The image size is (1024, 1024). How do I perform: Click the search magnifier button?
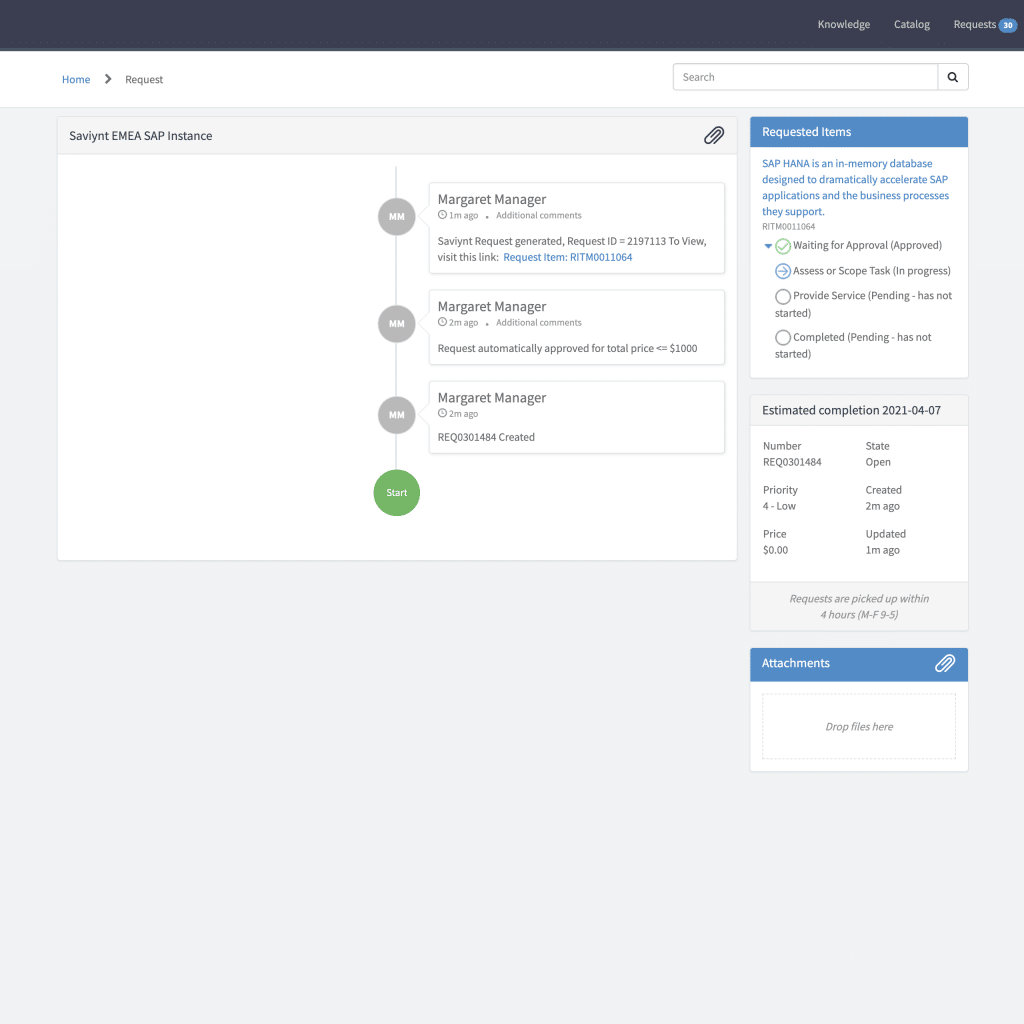tap(952, 77)
